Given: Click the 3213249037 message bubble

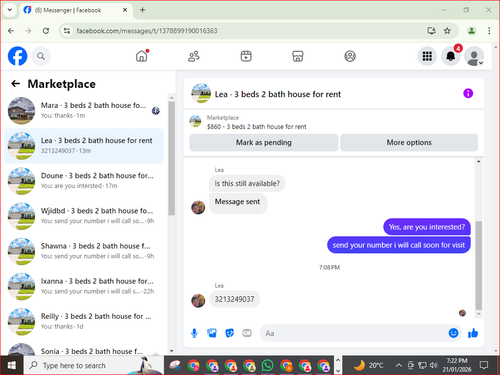Looking at the screenshot, I should pos(234,299).
